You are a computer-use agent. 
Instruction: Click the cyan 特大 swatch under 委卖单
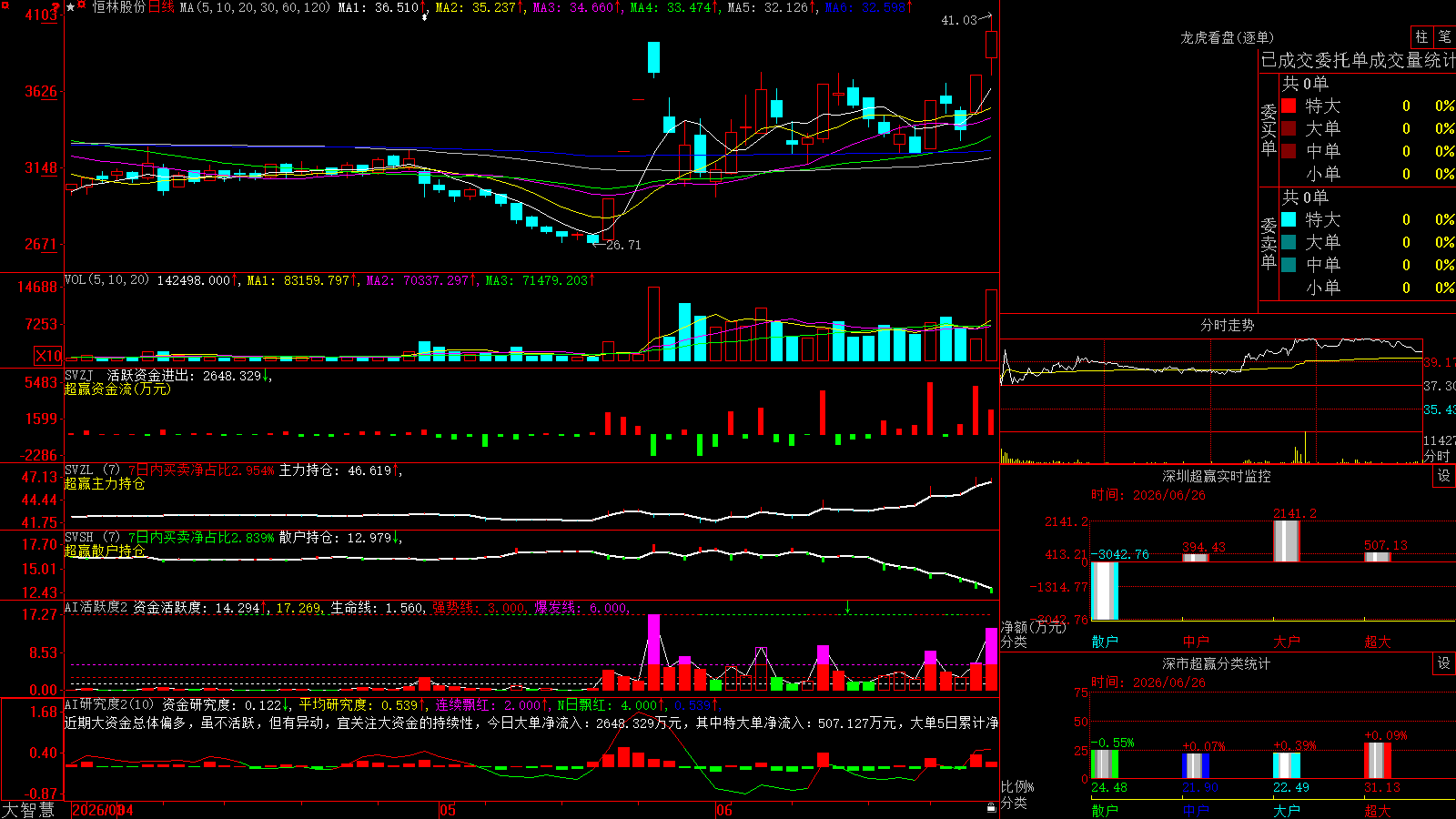[1289, 219]
